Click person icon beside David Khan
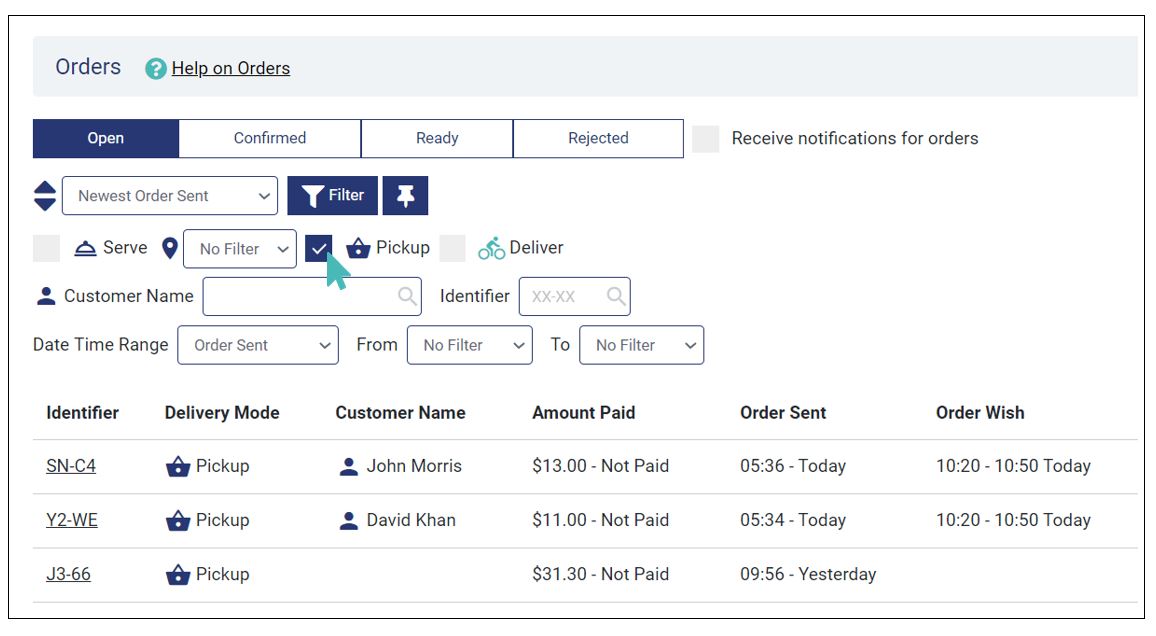The height and width of the screenshot is (636, 1156). coord(349,520)
